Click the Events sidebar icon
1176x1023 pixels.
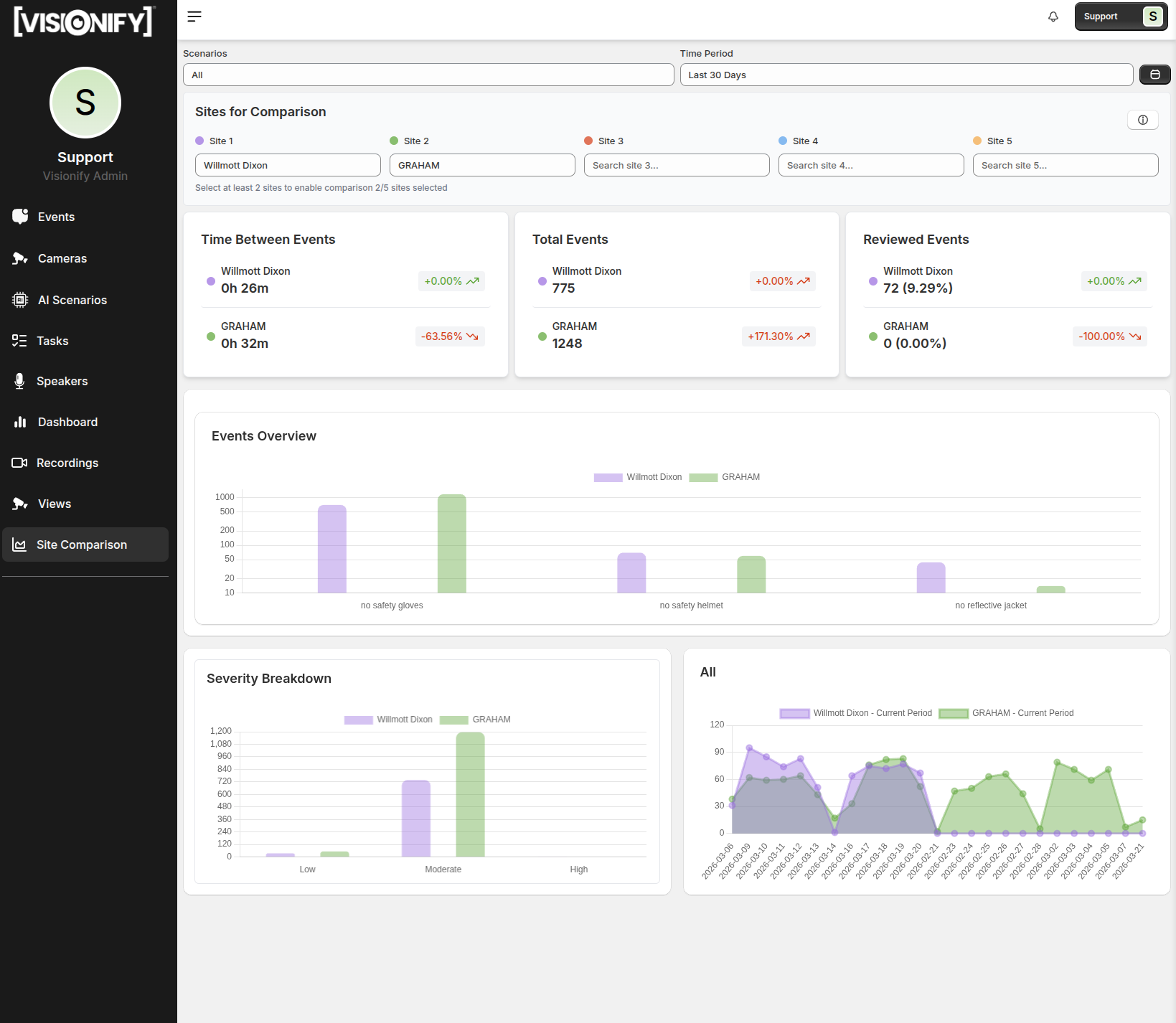coord(20,217)
